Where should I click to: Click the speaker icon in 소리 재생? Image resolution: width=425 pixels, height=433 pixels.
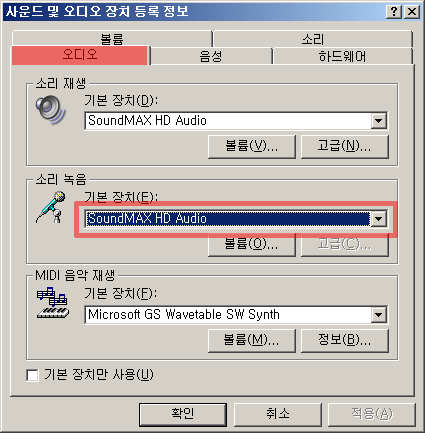click(51, 110)
